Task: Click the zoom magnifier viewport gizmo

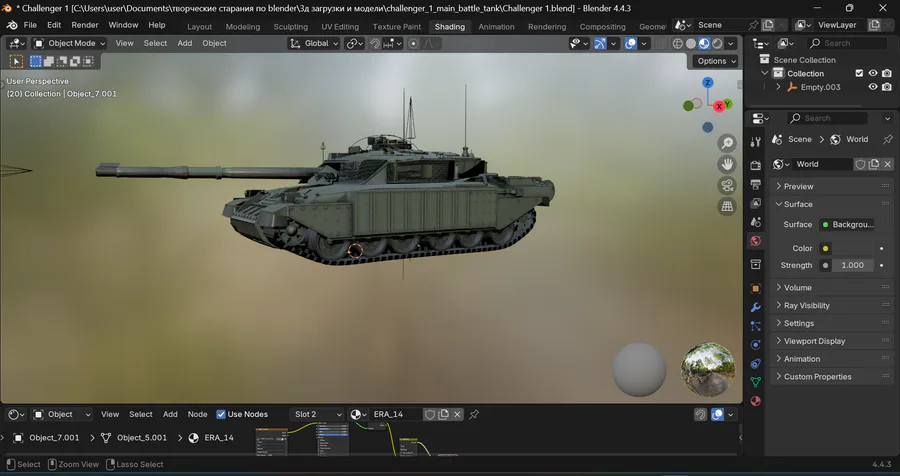Action: [x=727, y=144]
